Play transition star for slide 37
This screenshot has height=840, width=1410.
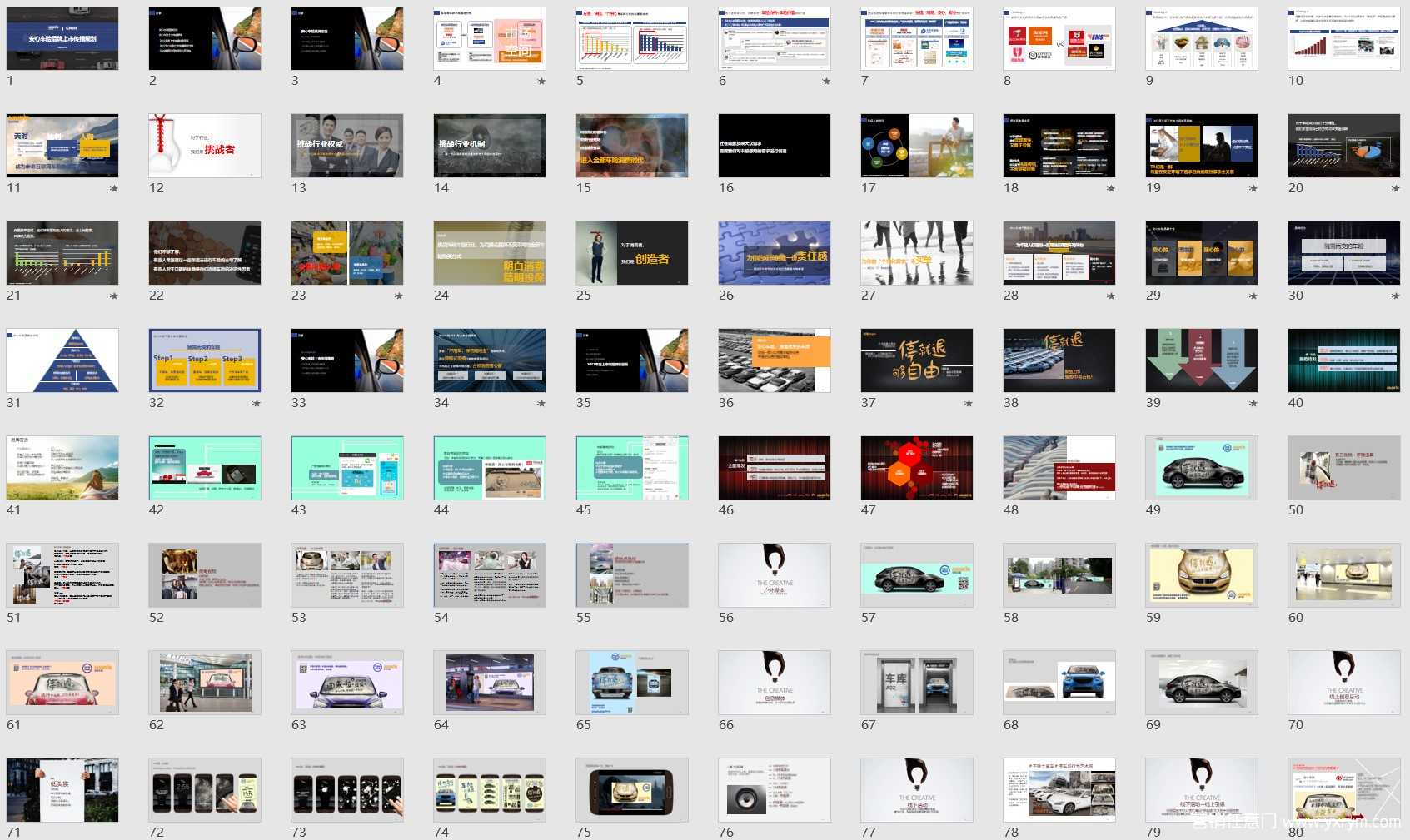pyautogui.click(x=969, y=404)
